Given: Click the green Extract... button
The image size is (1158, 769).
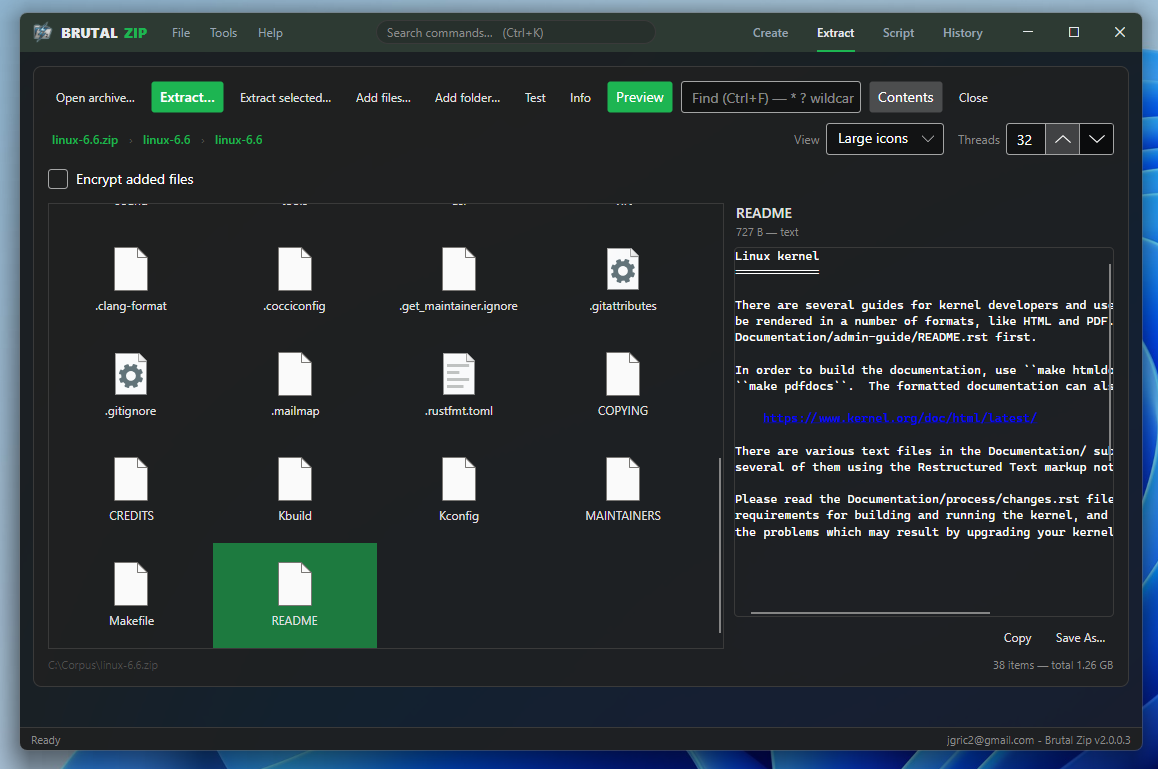Looking at the screenshot, I should pos(188,98).
